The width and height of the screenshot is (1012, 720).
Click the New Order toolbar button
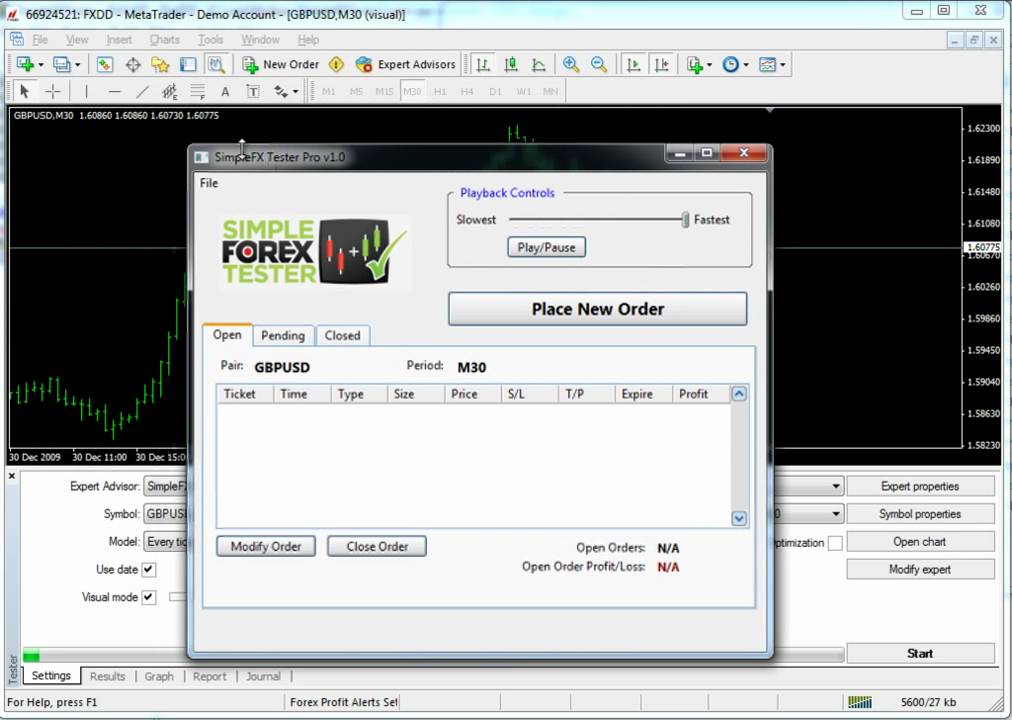coord(280,65)
